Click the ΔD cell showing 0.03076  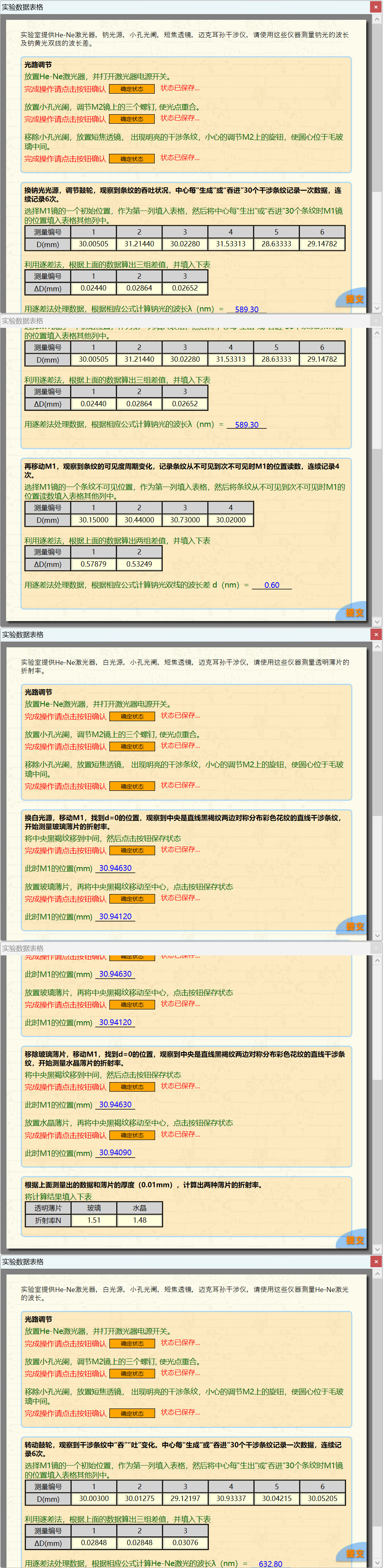point(185,1542)
